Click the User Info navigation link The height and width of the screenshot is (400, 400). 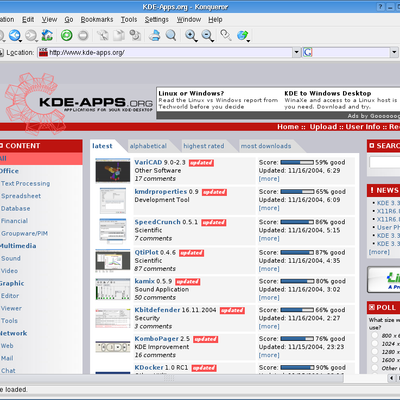(x=363, y=127)
